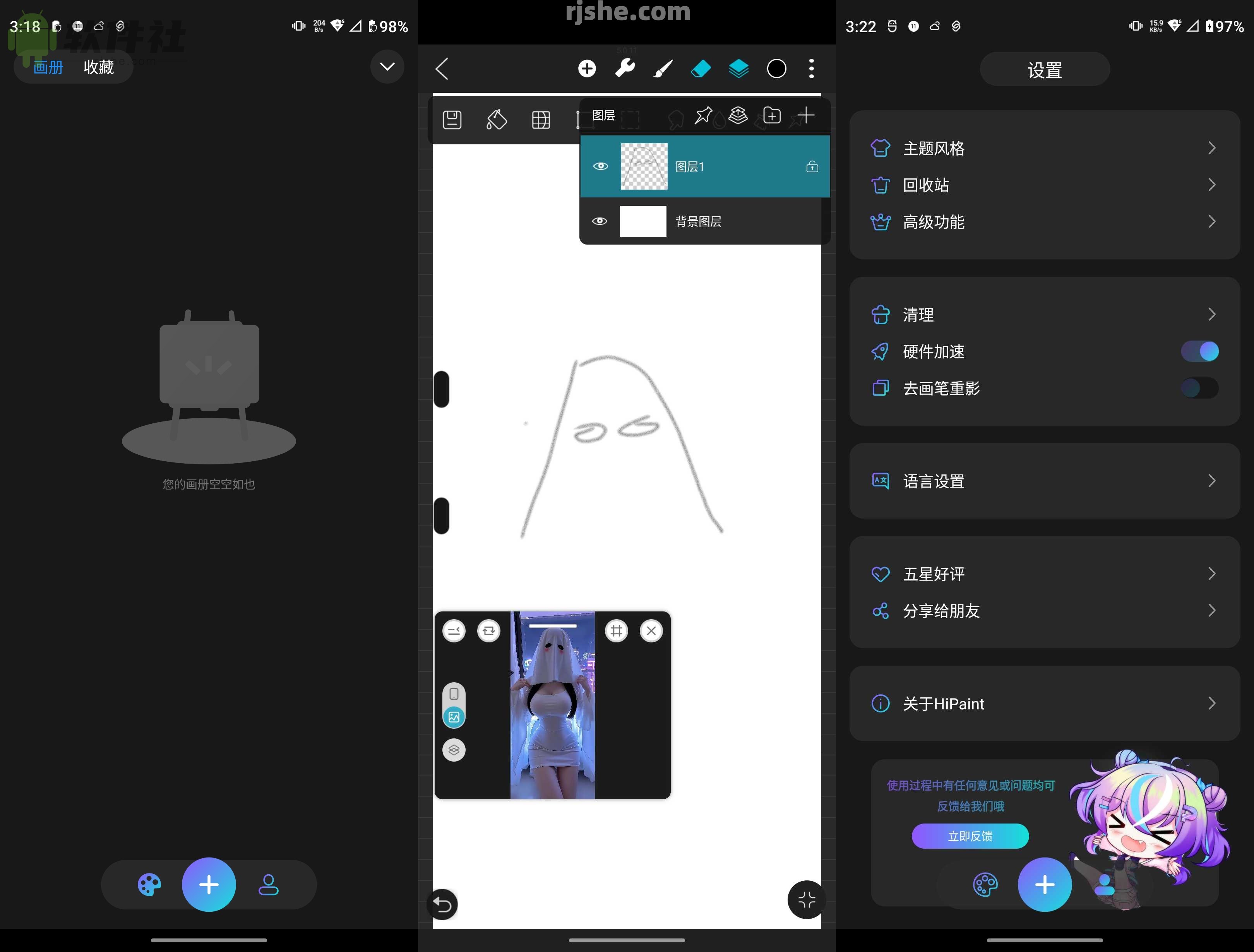Open the black color picker circle

(777, 68)
